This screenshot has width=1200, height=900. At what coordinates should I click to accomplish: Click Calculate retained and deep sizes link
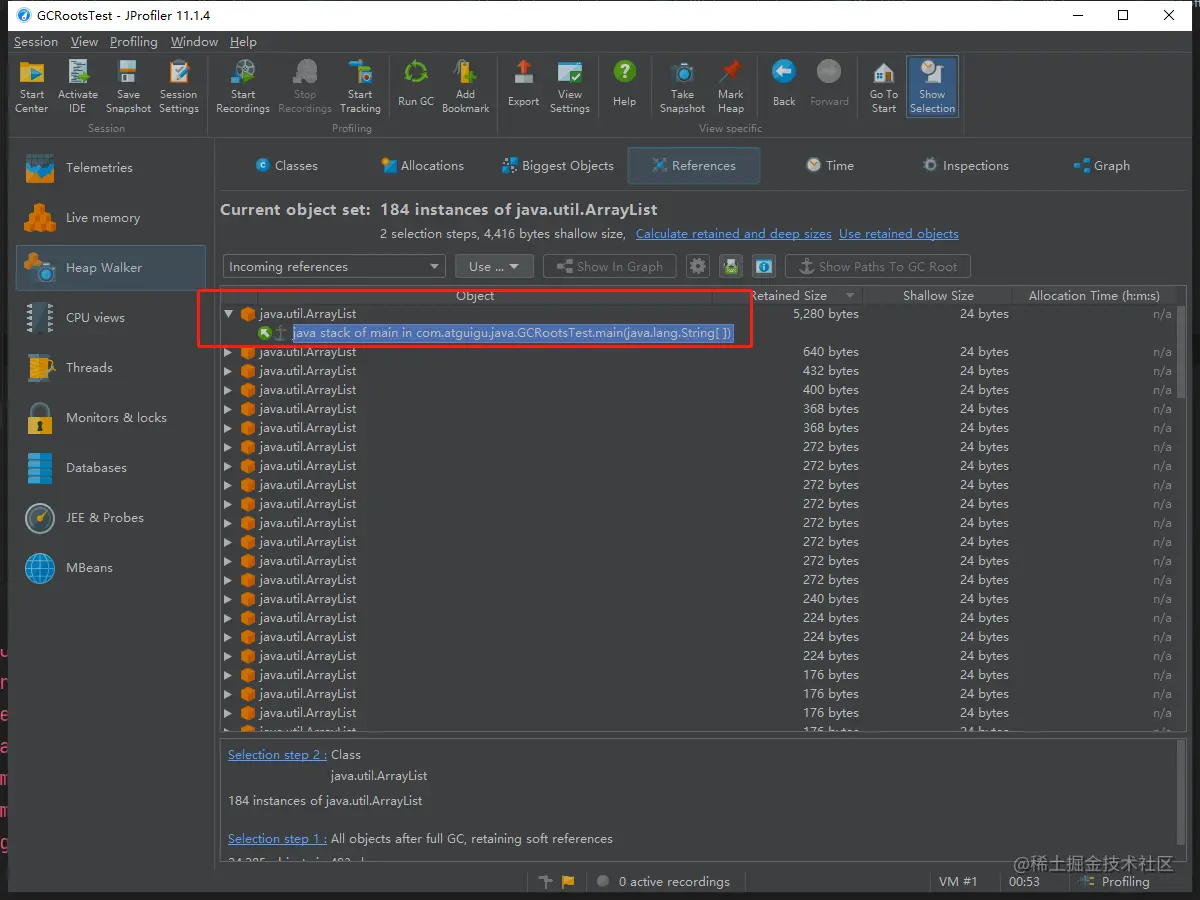coord(734,234)
